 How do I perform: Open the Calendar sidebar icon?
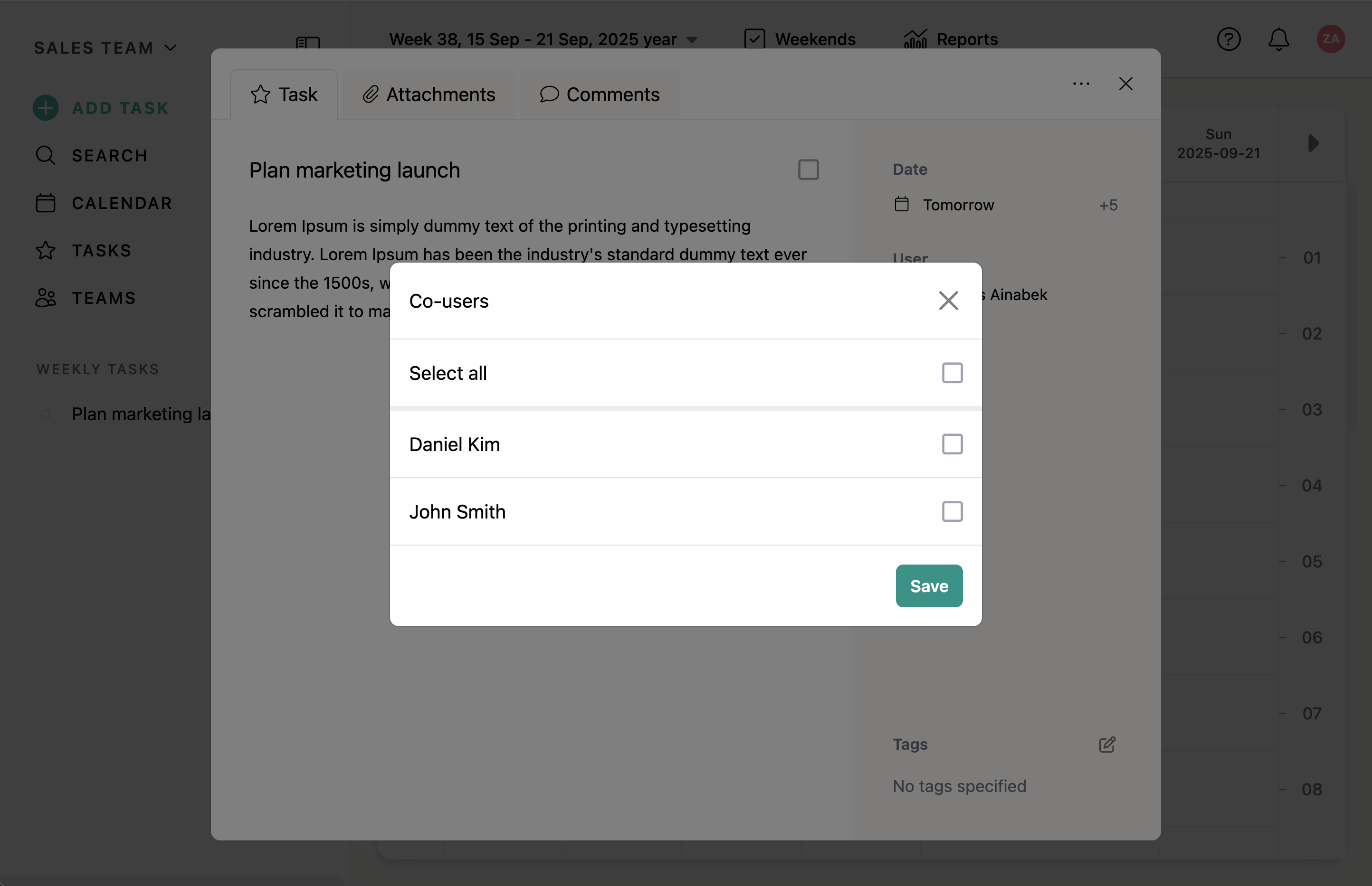coord(46,203)
